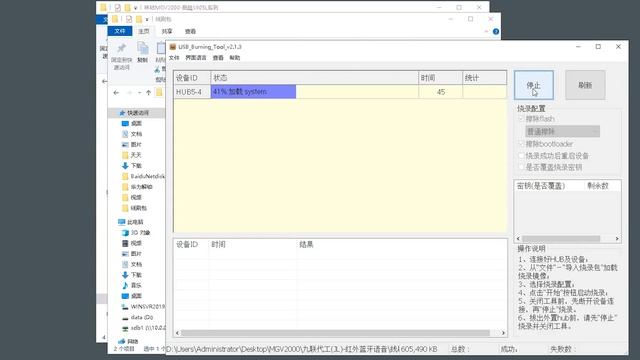Screen dimensions: 640x360
Task: Open the 文件 menu in USB Burning Tool
Action: (174, 58)
